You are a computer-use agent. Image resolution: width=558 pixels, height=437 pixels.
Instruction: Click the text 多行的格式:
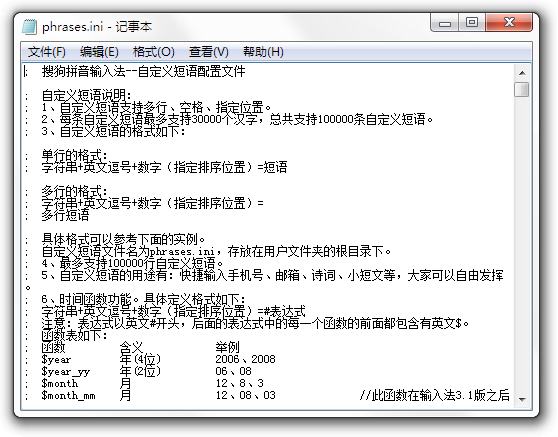[74, 191]
